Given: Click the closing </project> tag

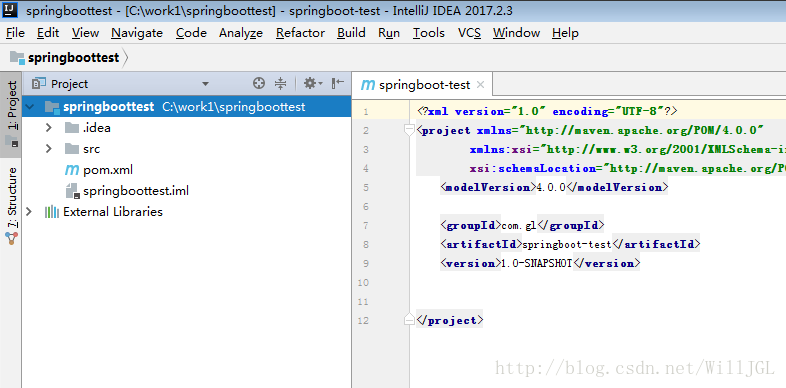Looking at the screenshot, I should tap(450, 321).
